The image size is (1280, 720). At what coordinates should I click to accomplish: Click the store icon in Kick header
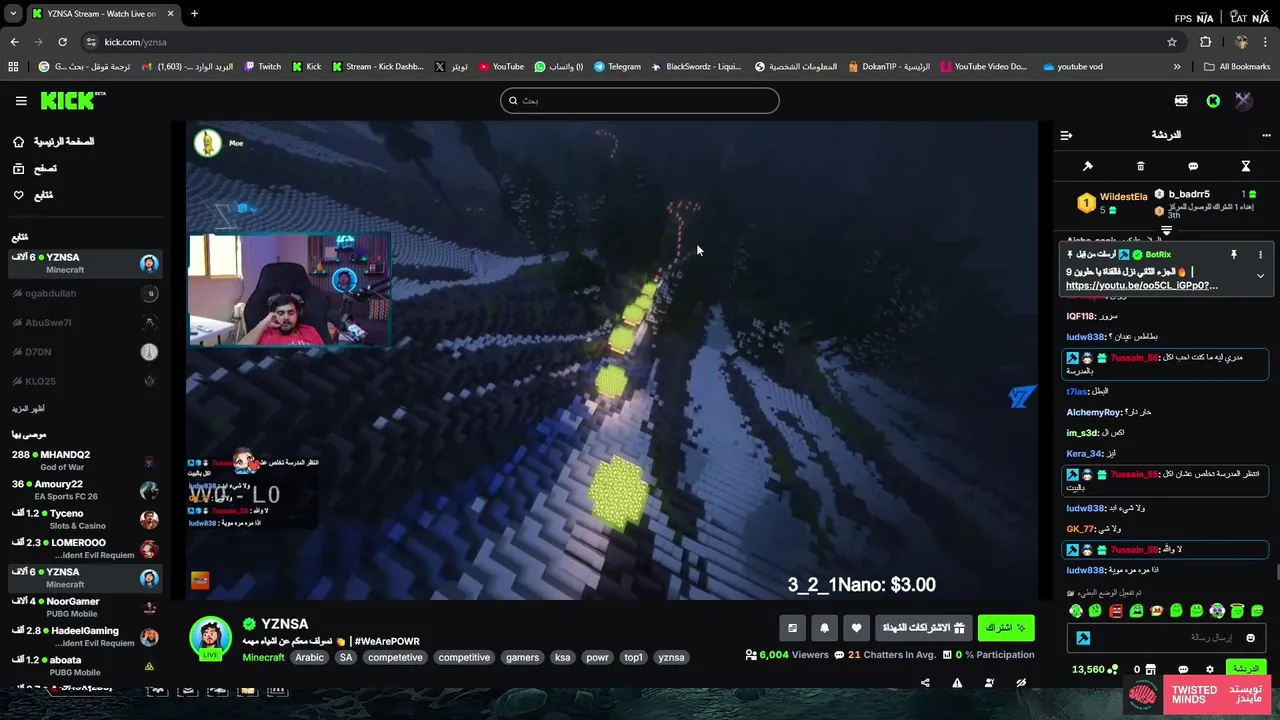[1181, 101]
